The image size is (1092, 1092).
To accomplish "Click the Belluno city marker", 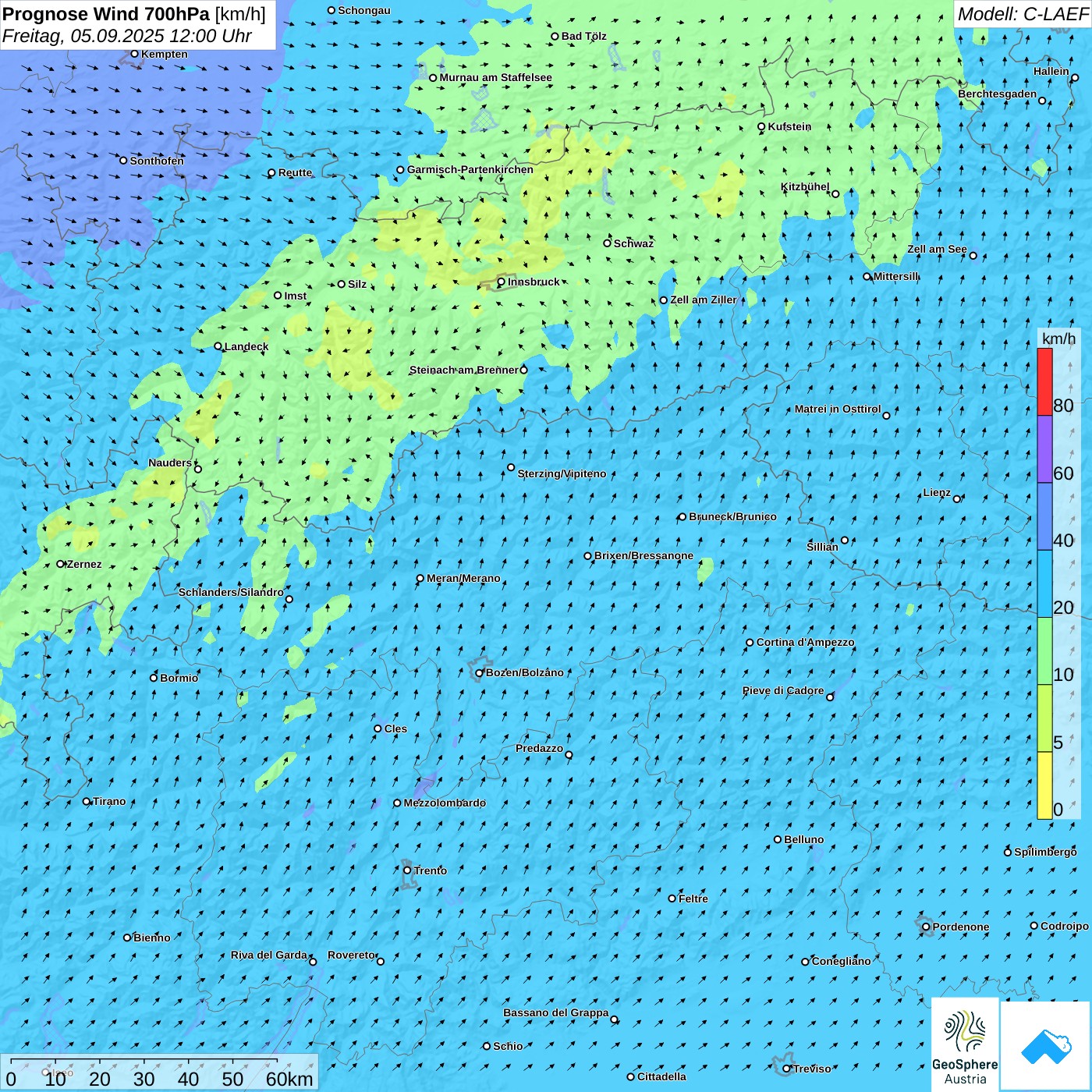I will pos(778,839).
